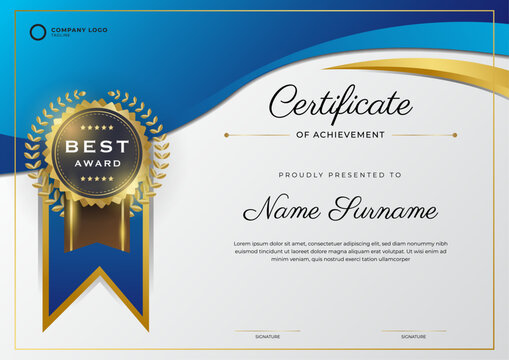The width and height of the screenshot is (509, 360).
Task: Click the left "SIGNATURE" label
Action: pos(268,337)
